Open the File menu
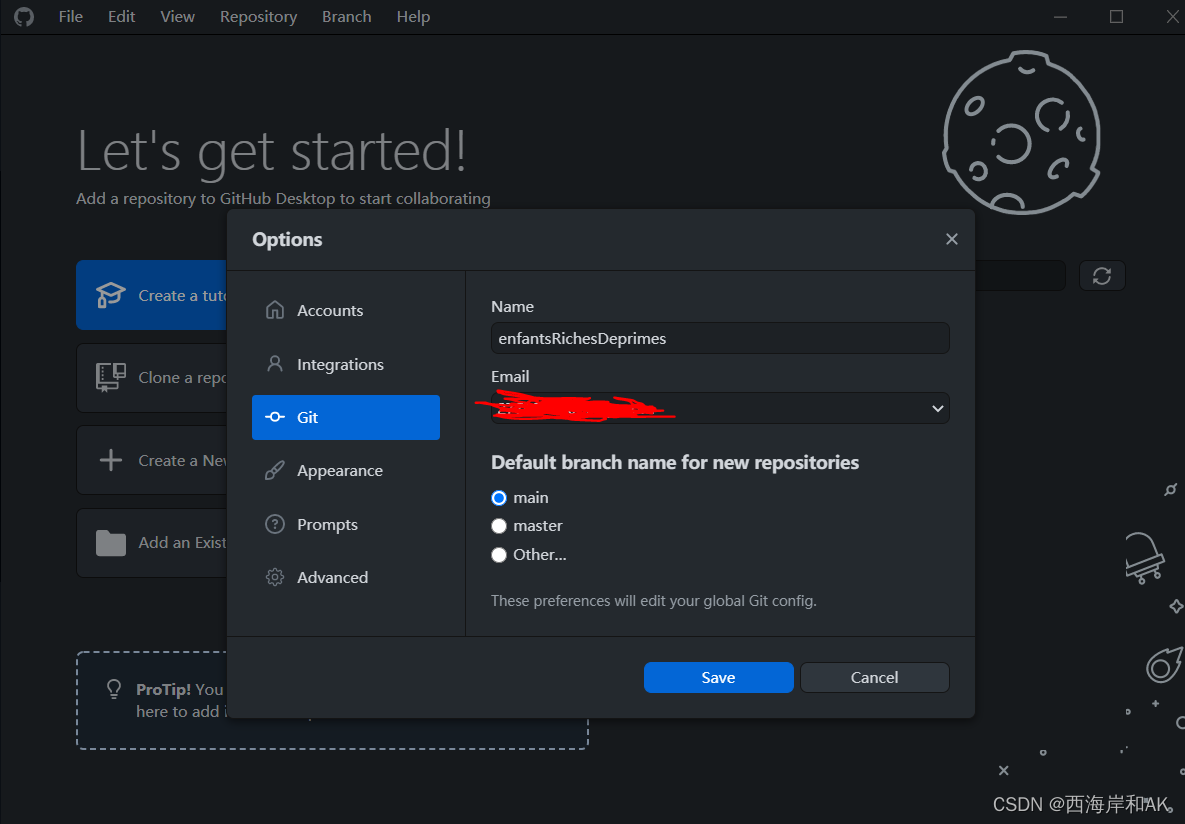The width and height of the screenshot is (1185, 824). coord(71,17)
